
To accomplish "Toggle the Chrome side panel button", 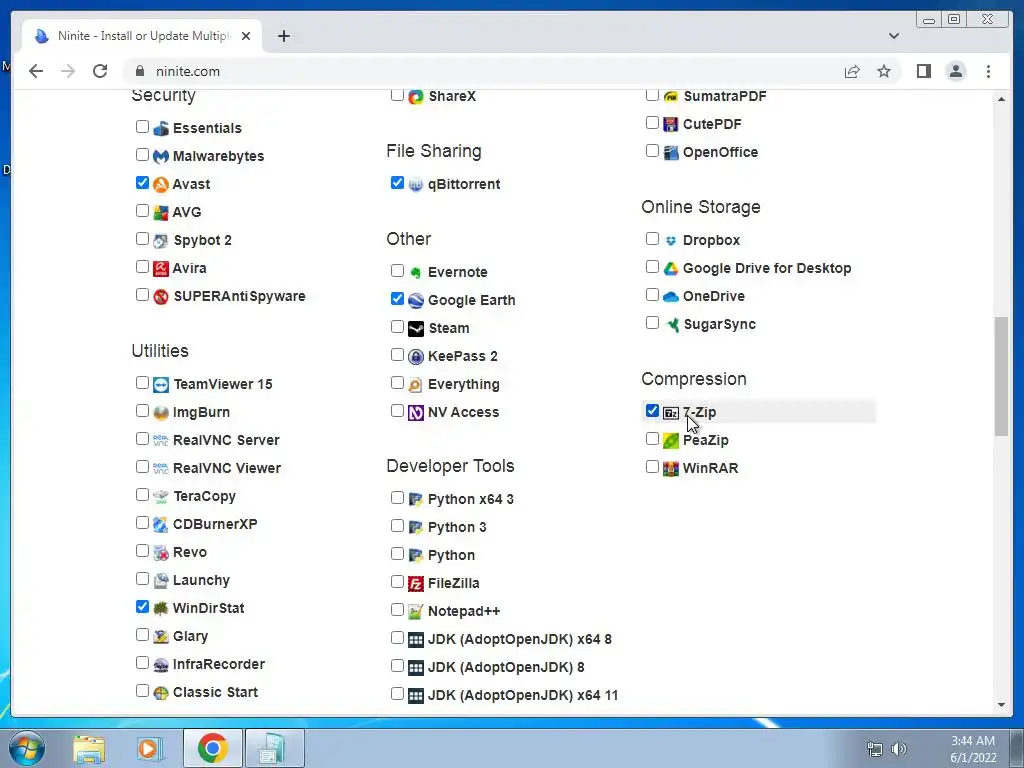I will coord(923,71).
